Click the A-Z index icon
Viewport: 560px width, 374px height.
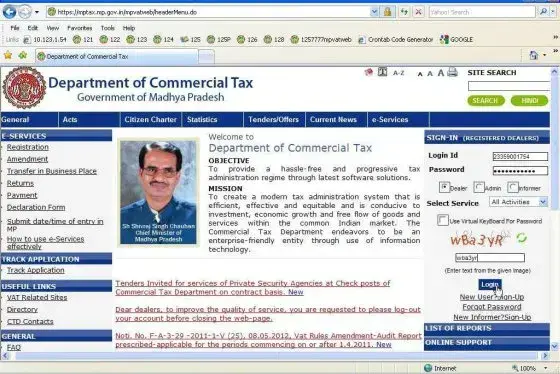coord(398,73)
